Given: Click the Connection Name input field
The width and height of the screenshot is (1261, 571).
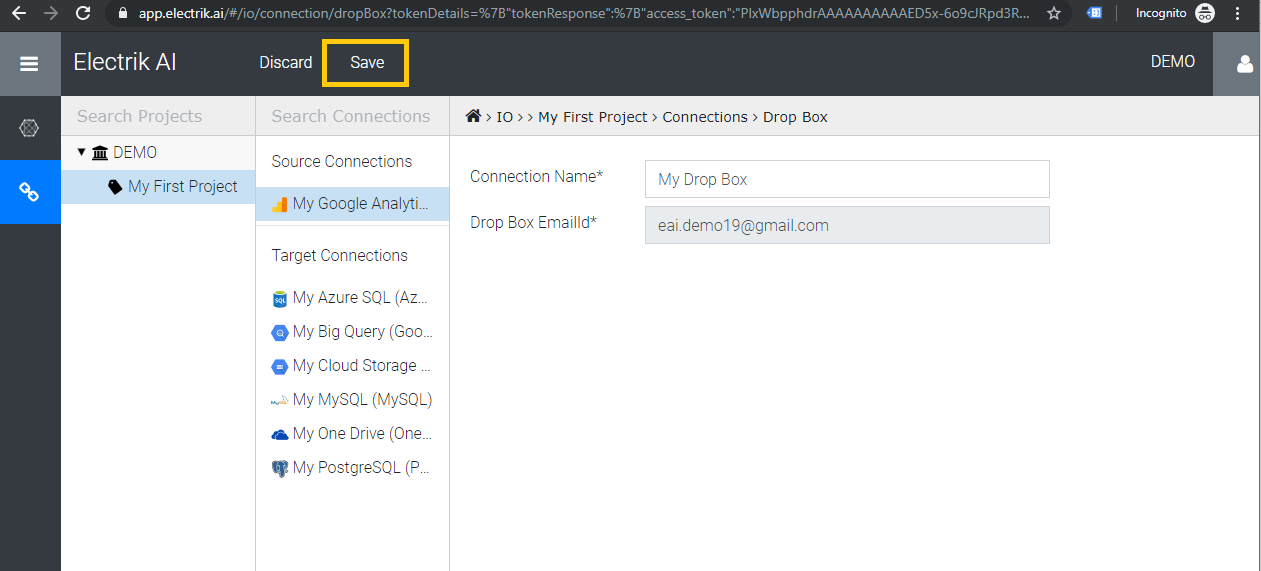Looking at the screenshot, I should pyautogui.click(x=846, y=180).
